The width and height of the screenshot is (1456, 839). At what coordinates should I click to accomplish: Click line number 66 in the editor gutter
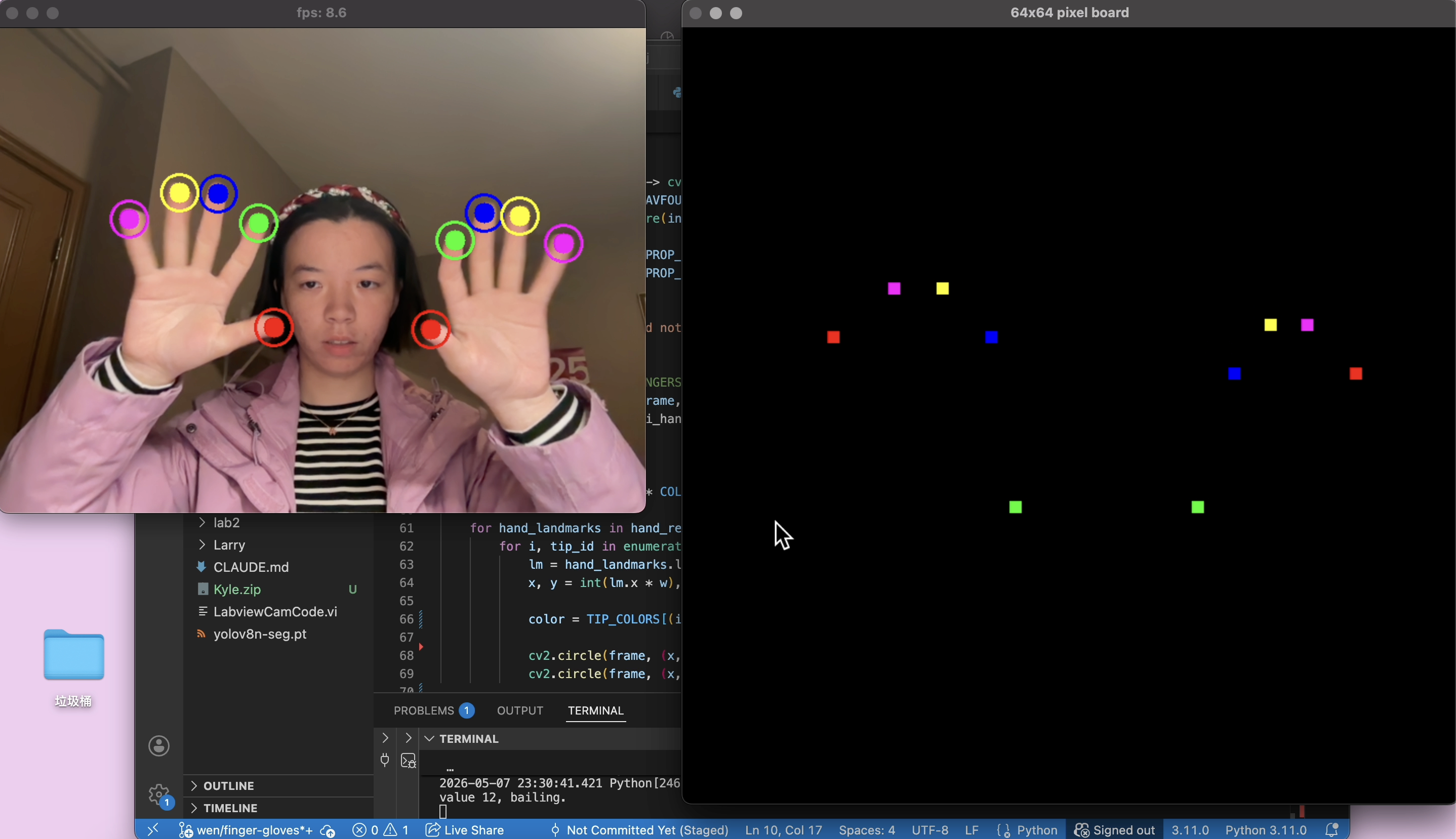[407, 619]
